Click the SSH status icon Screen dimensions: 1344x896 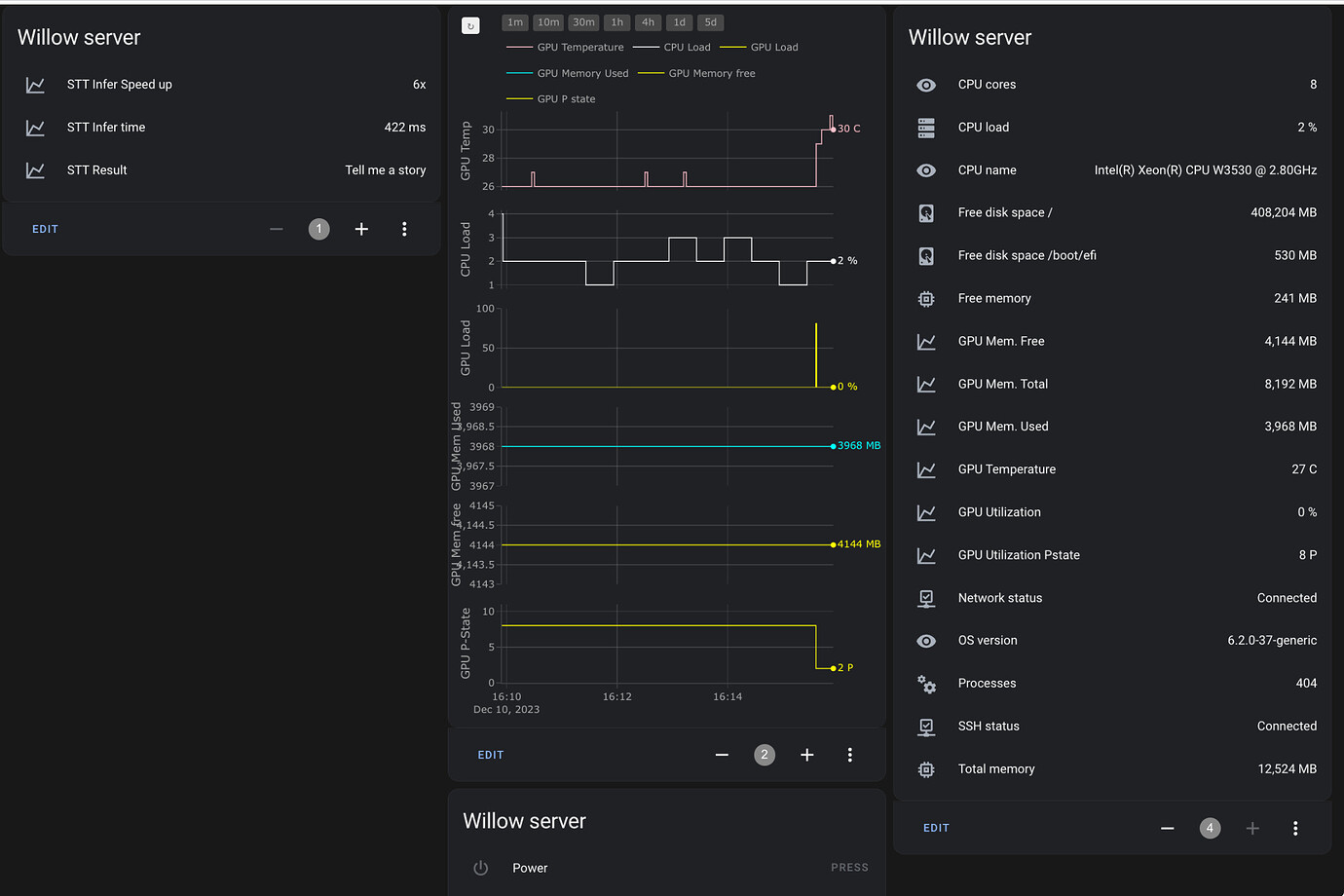(926, 727)
